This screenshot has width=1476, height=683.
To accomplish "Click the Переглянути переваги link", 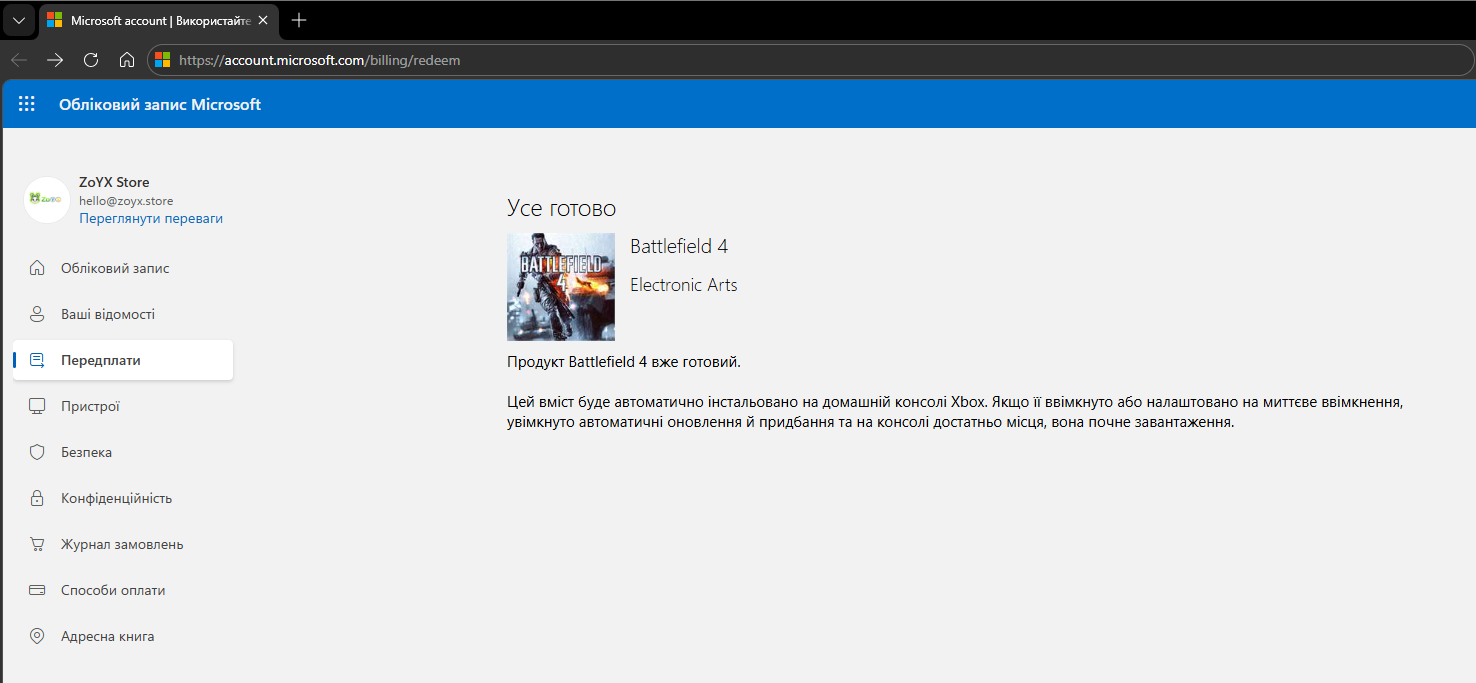I will tap(151, 218).
